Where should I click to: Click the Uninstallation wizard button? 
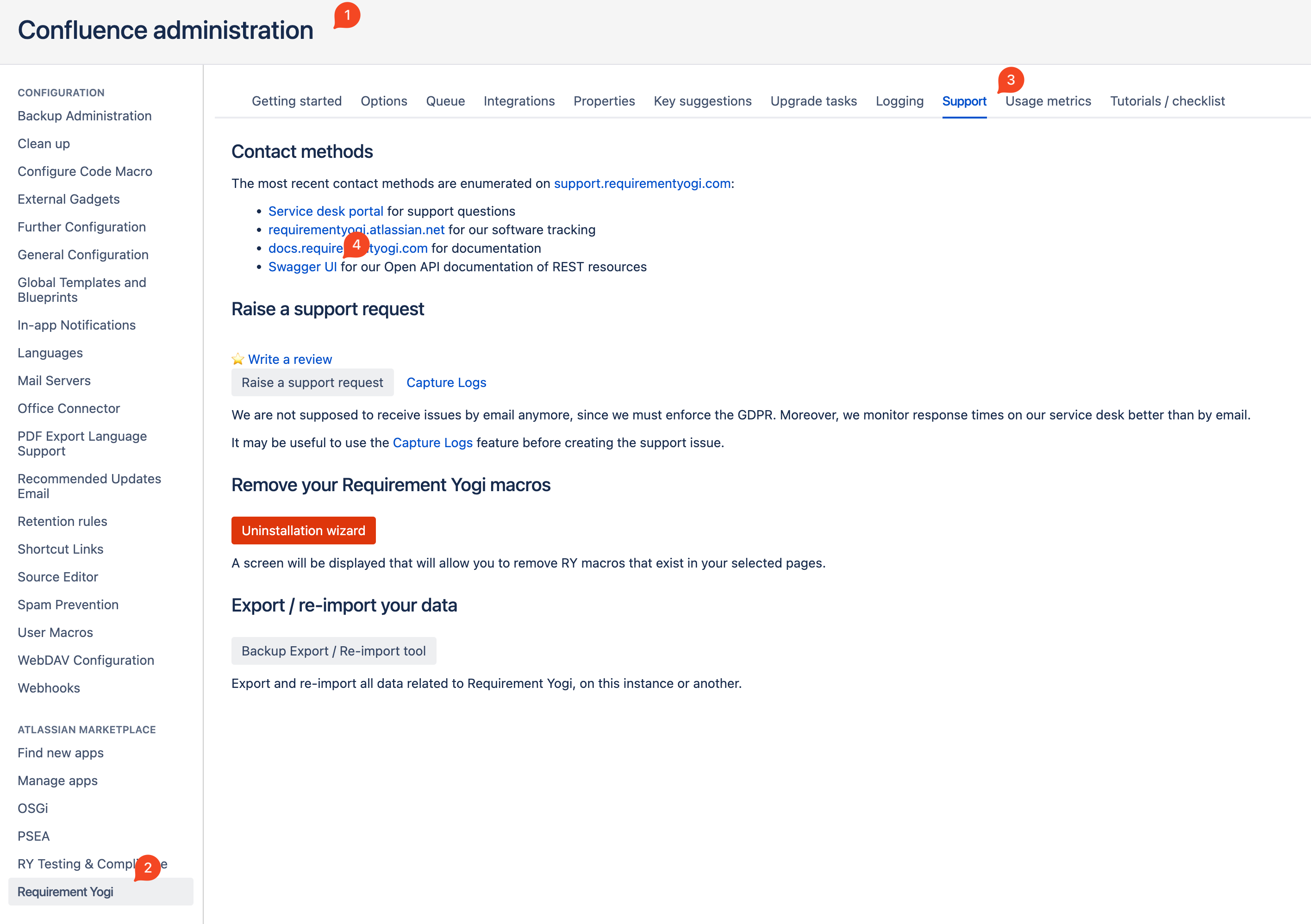click(x=303, y=531)
